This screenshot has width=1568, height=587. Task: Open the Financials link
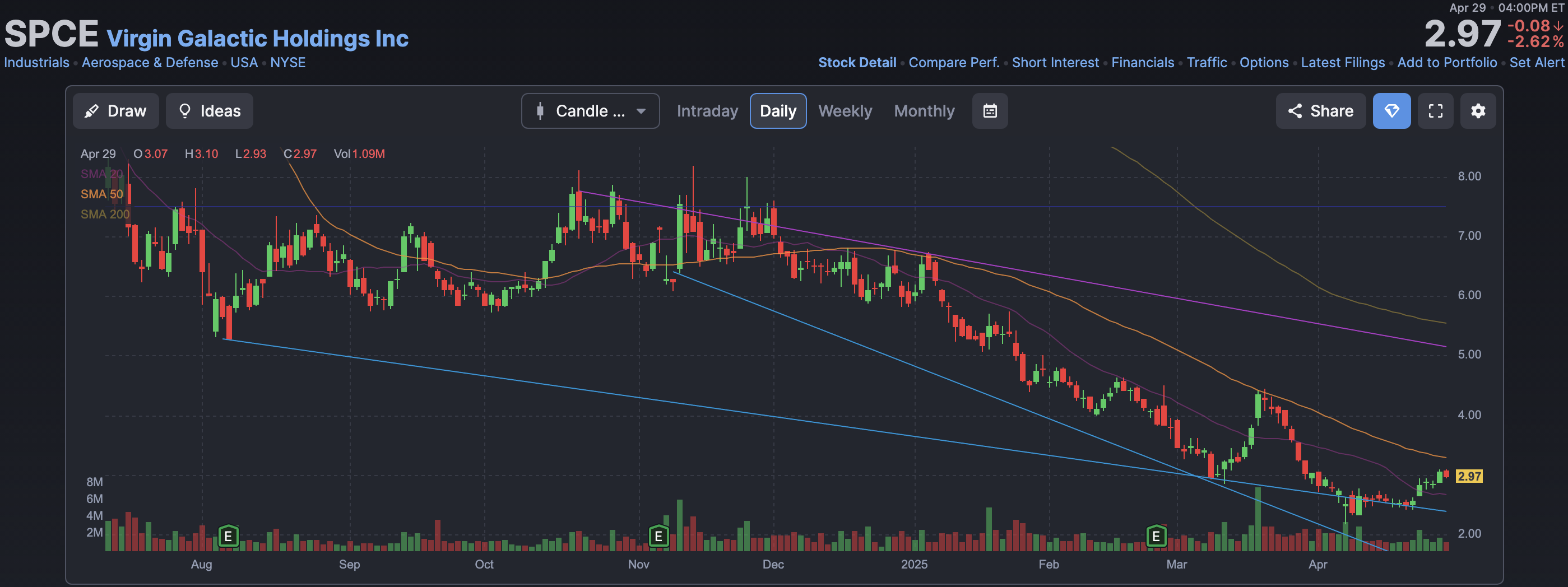[x=1143, y=63]
